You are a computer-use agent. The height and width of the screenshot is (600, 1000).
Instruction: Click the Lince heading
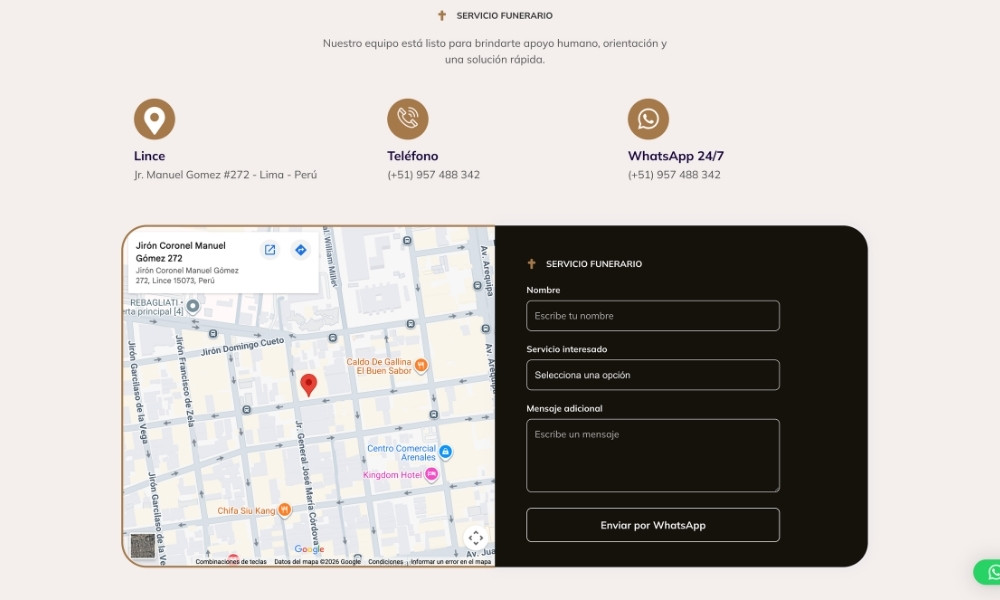pyautogui.click(x=149, y=156)
